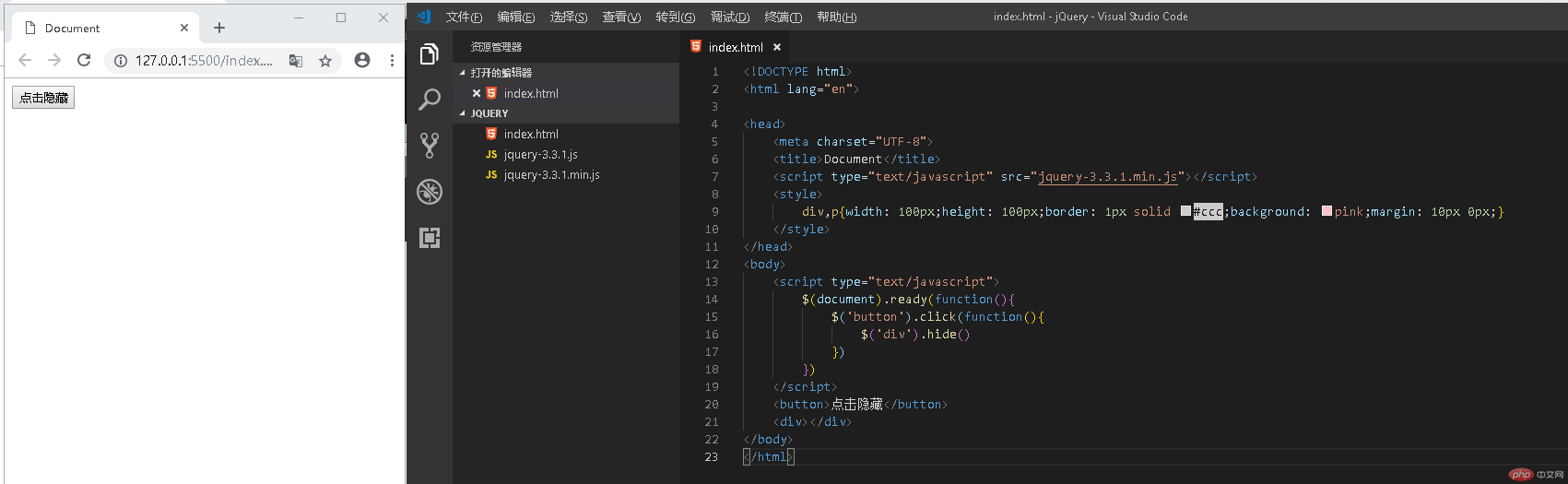Open the 终端(T) menu
The width and height of the screenshot is (1568, 484).
tap(784, 17)
